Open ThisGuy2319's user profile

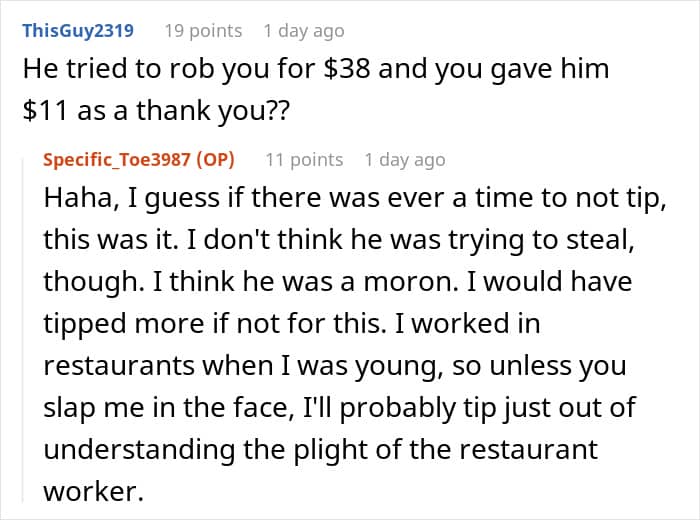(x=77, y=31)
